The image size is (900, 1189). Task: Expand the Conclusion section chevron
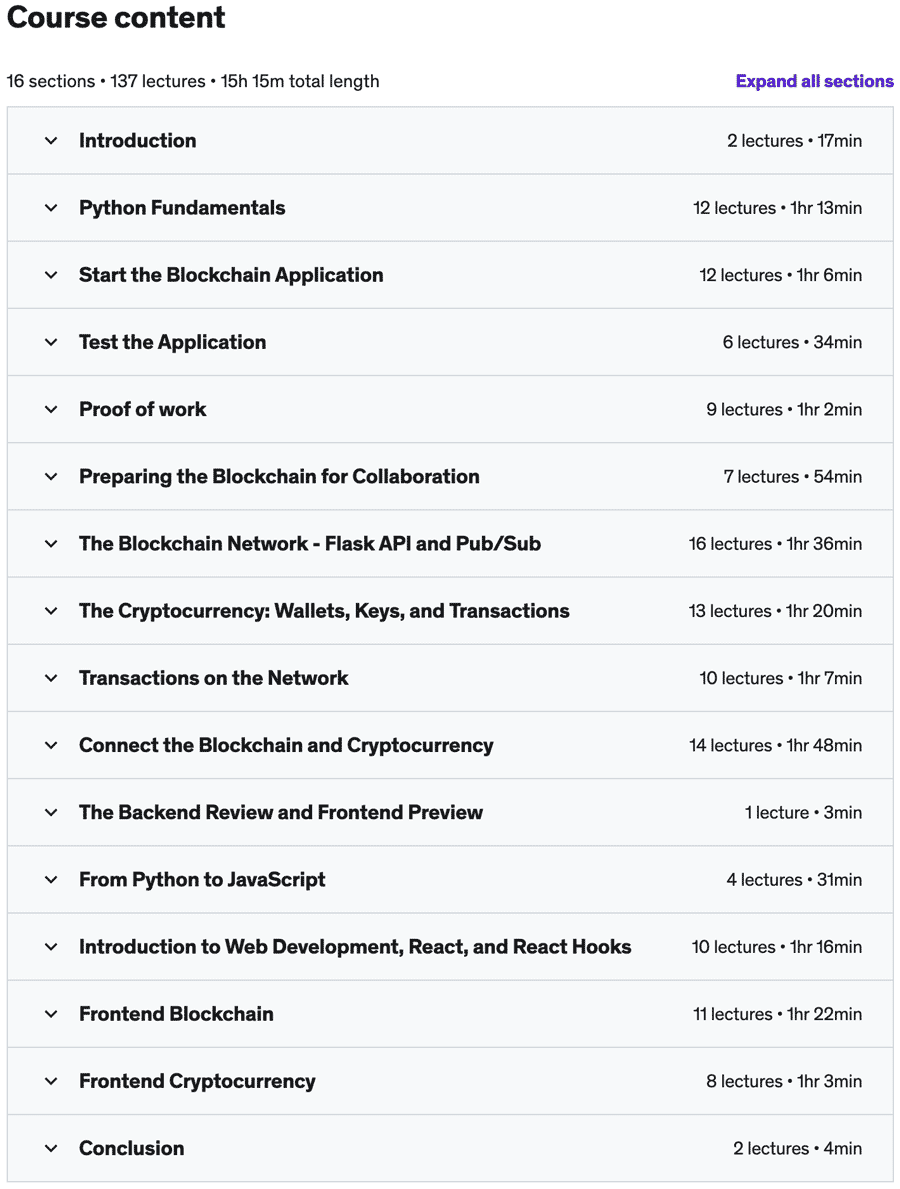[51, 1148]
